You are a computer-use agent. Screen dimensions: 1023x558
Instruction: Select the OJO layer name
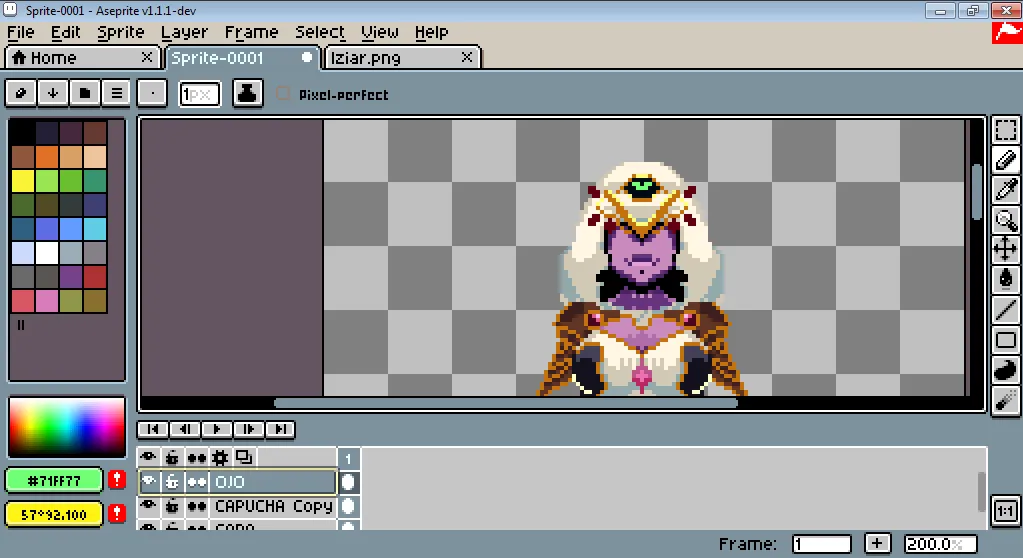(273, 482)
